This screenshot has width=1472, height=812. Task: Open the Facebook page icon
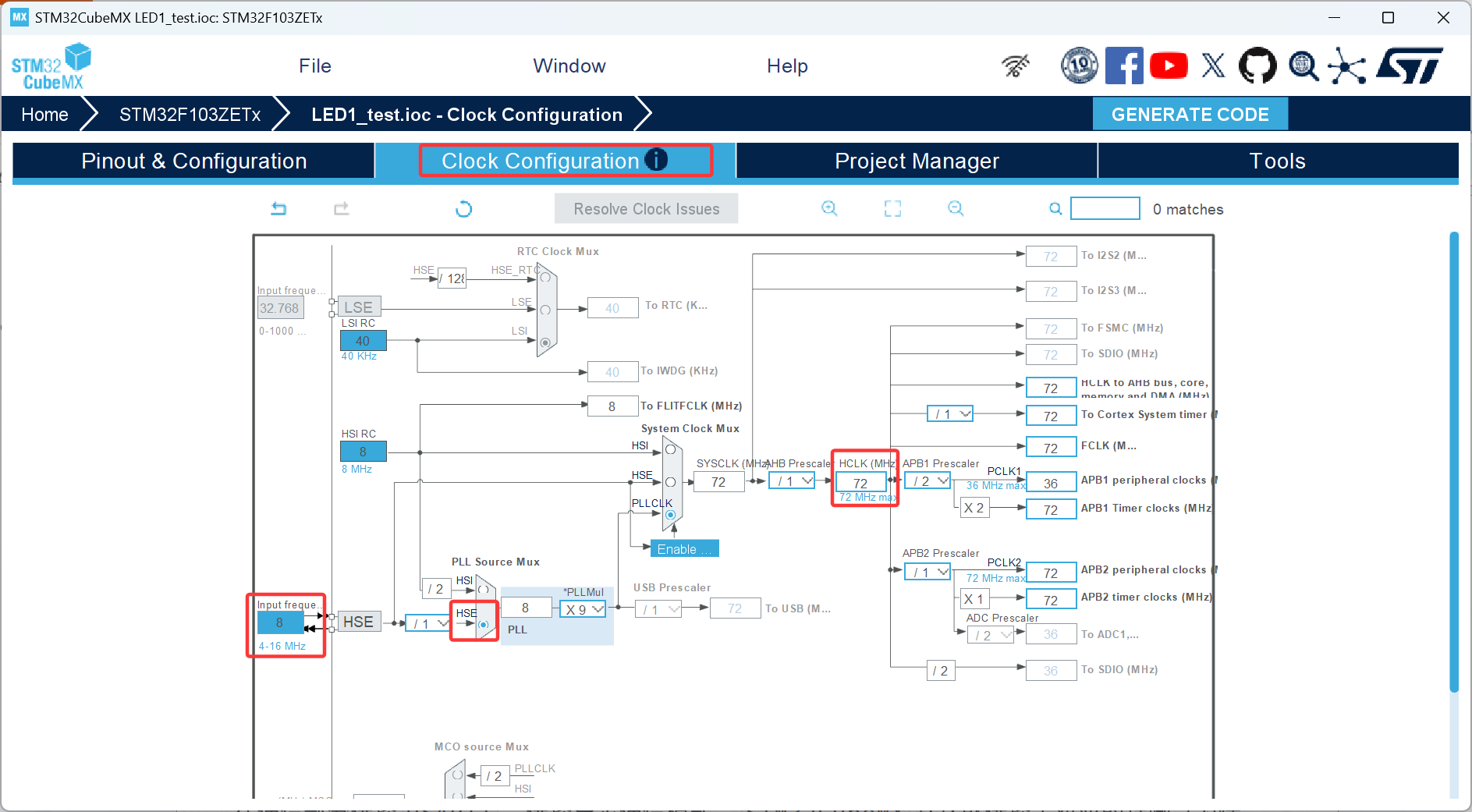(x=1124, y=66)
